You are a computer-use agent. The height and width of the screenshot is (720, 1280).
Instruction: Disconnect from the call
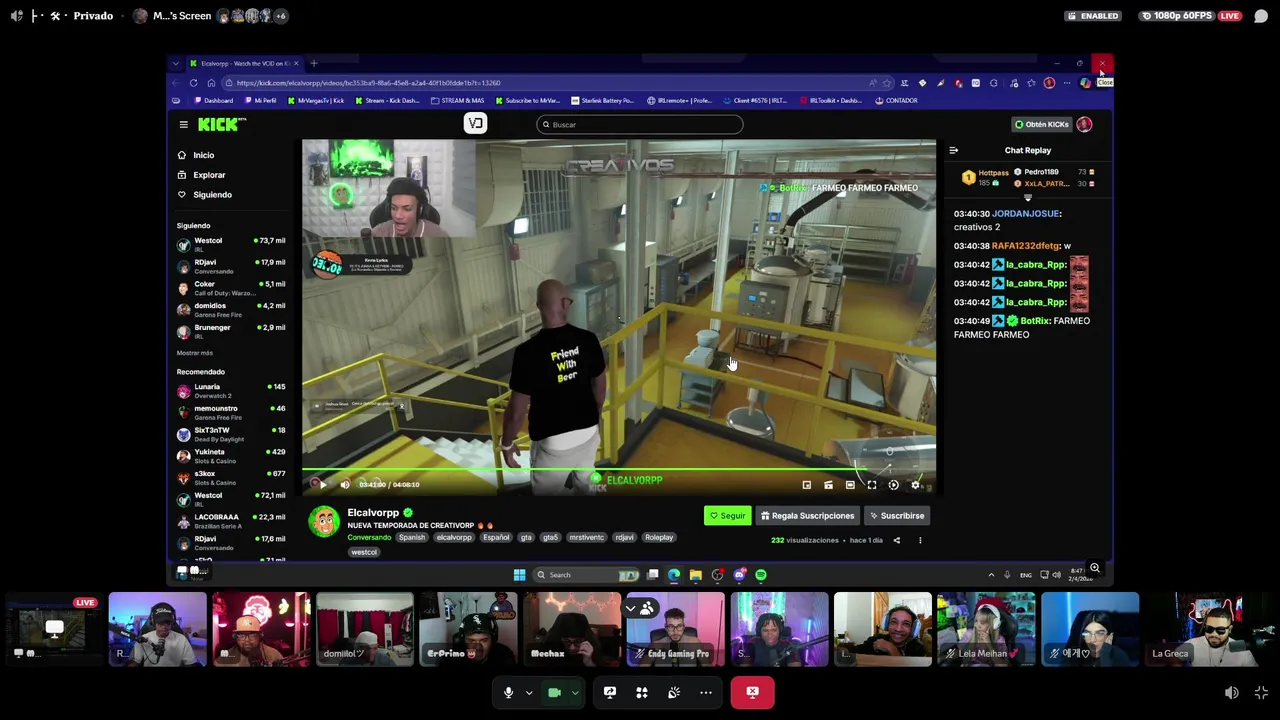[752, 692]
